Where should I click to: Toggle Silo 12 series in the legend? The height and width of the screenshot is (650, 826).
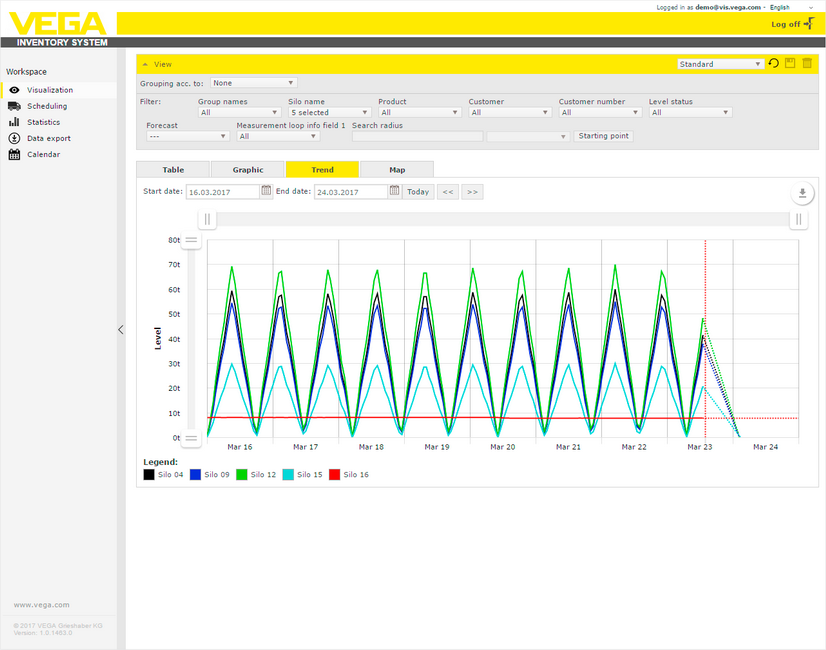coord(241,475)
